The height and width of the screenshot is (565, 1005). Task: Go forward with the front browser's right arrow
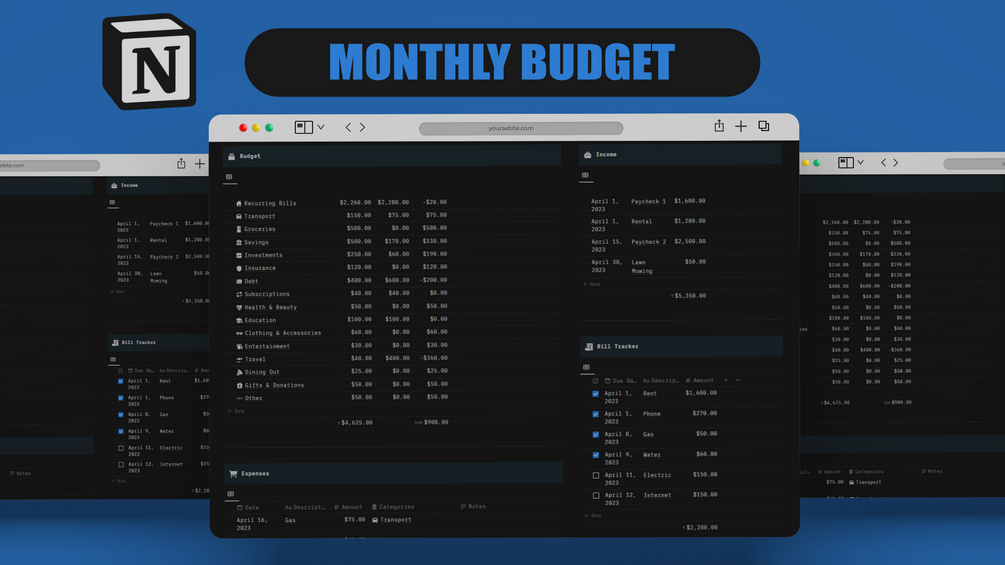click(x=362, y=127)
